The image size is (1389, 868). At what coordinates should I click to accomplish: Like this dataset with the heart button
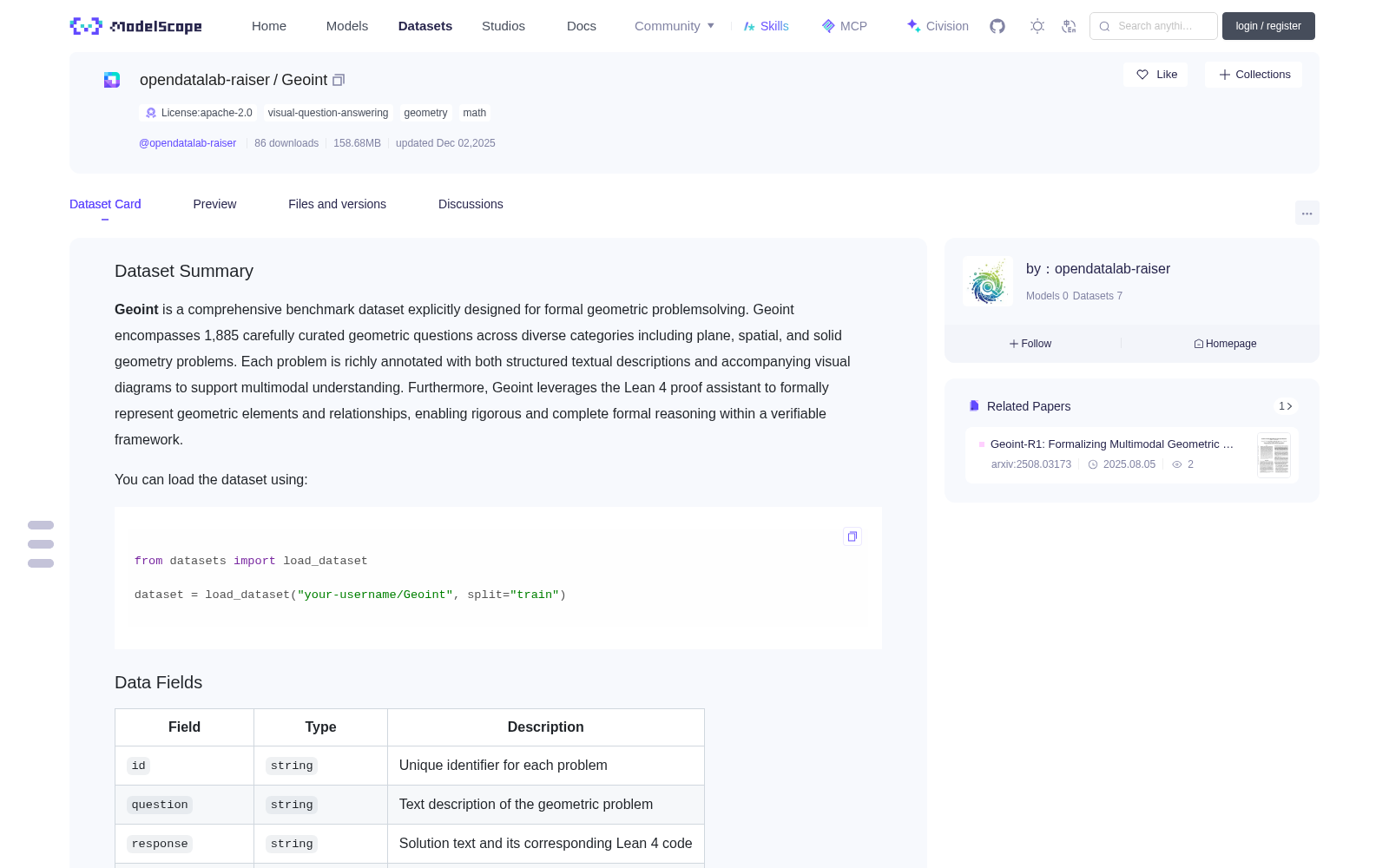pyautogui.click(x=1155, y=75)
